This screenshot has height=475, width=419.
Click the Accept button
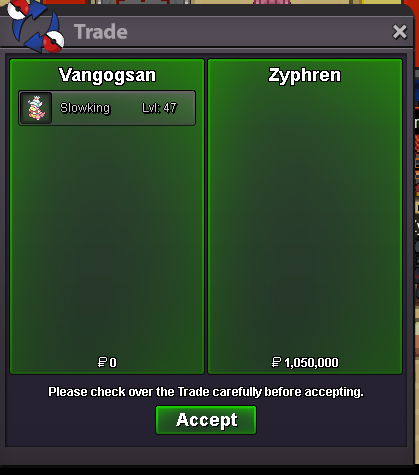206,420
